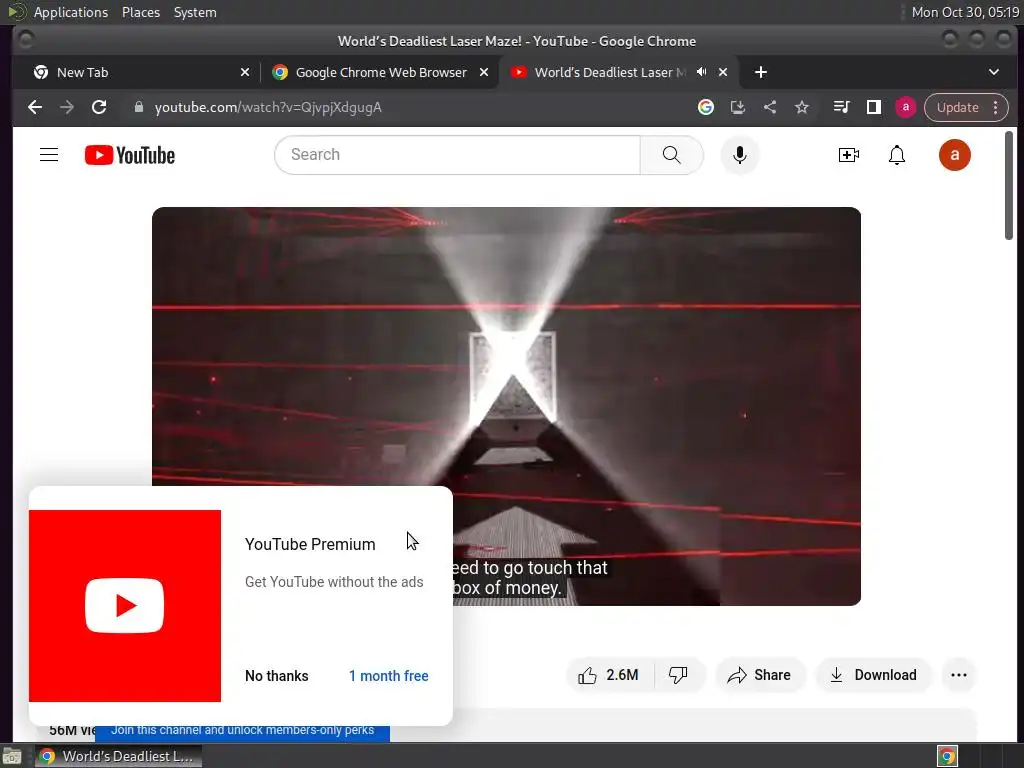Bookmark this tab with star
This screenshot has height=768, width=1024.
[802, 107]
